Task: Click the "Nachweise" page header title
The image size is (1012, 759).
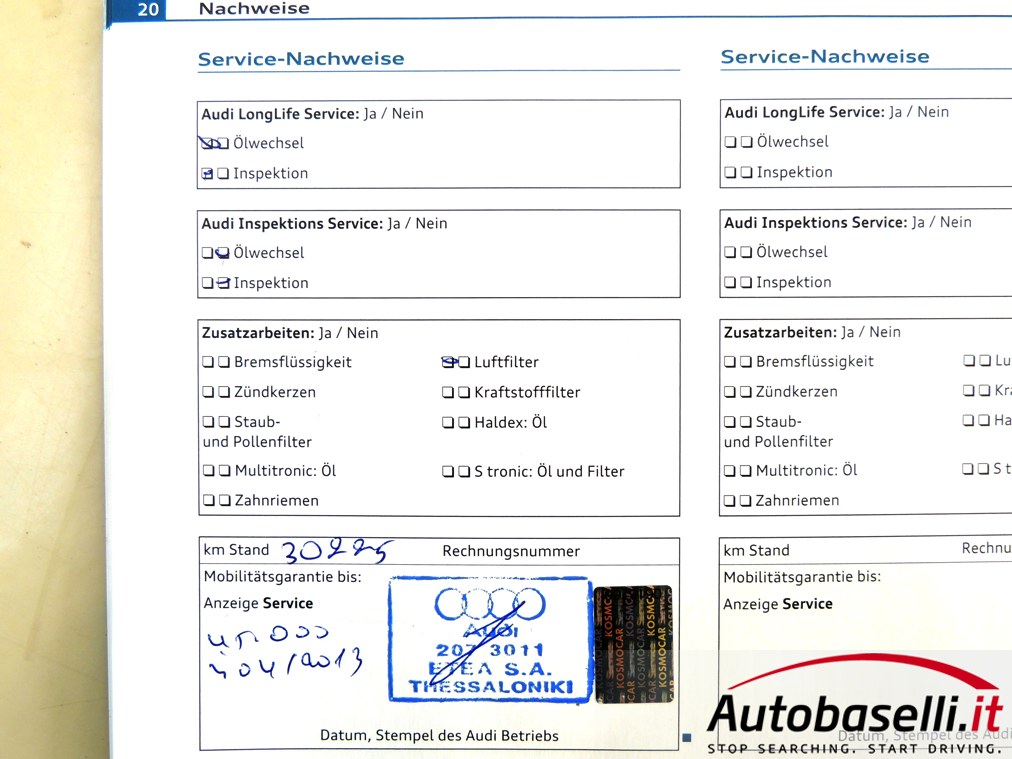Action: [x=254, y=8]
